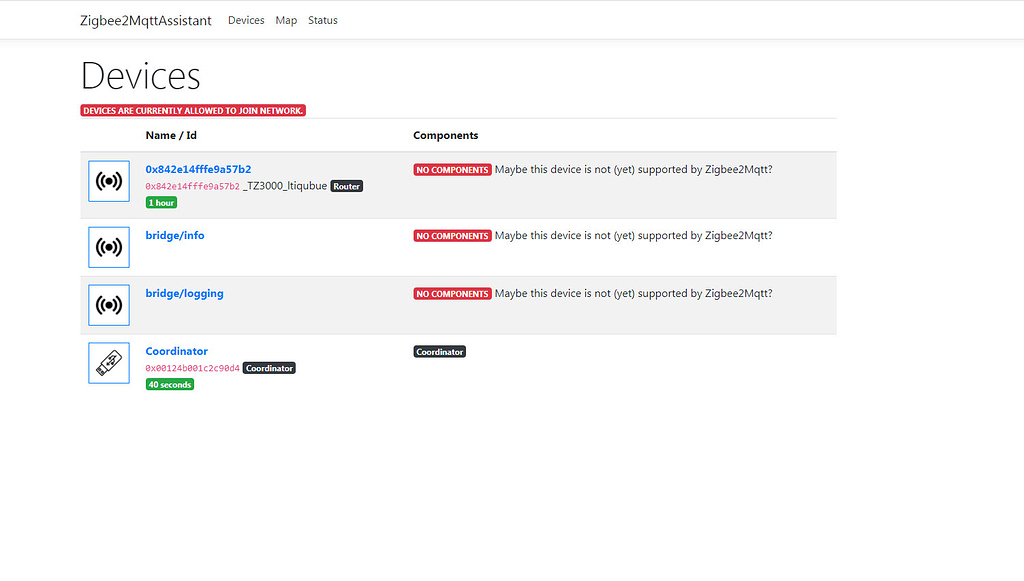
Task: Click the Zigbee2MqttAssistant brand link
Action: [146, 20]
